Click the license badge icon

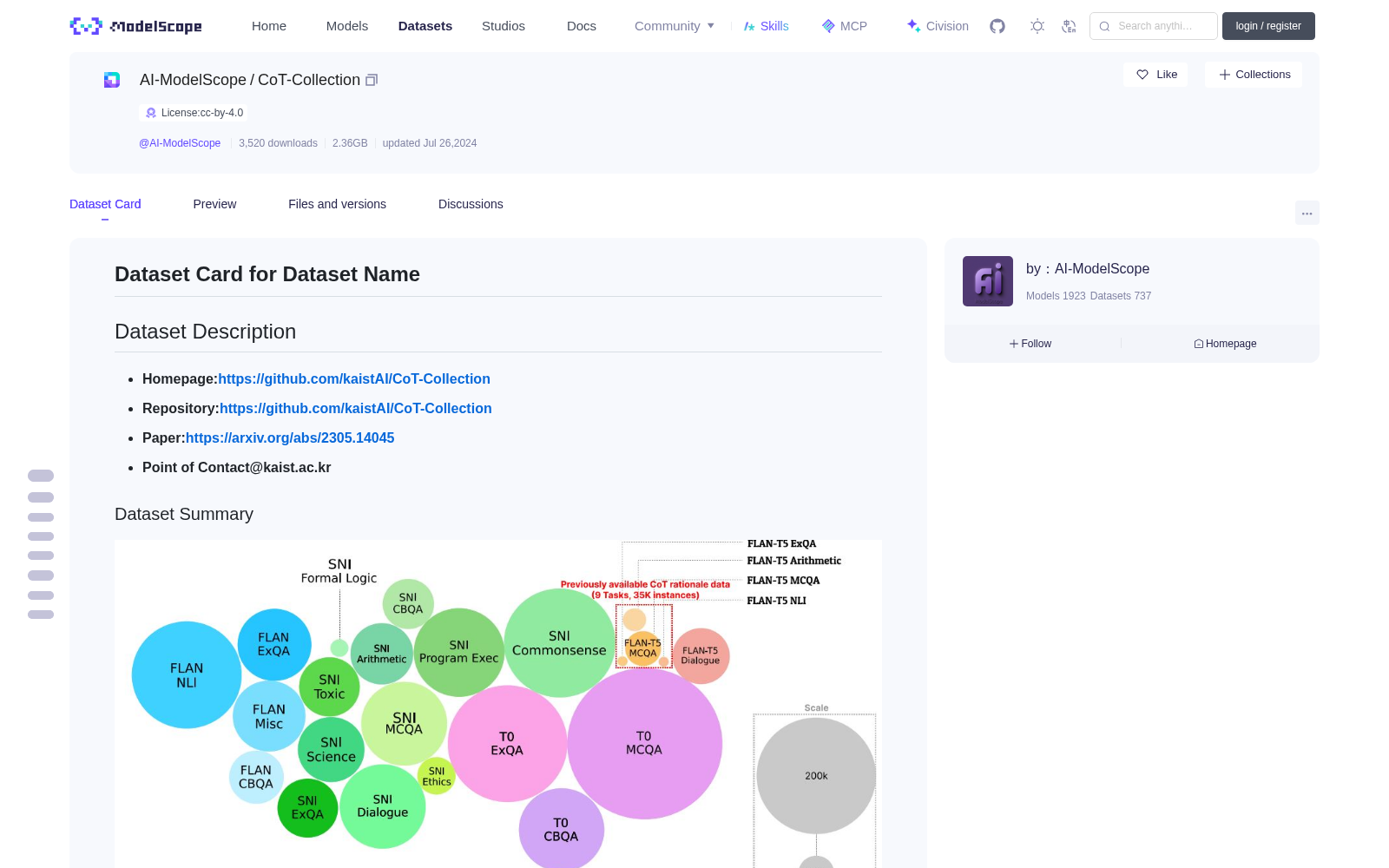point(151,113)
